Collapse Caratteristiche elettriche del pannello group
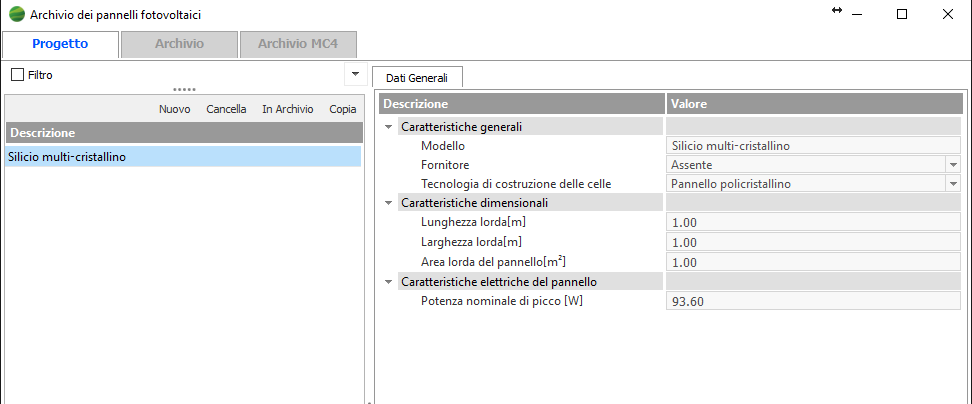The image size is (972, 404). (387, 282)
